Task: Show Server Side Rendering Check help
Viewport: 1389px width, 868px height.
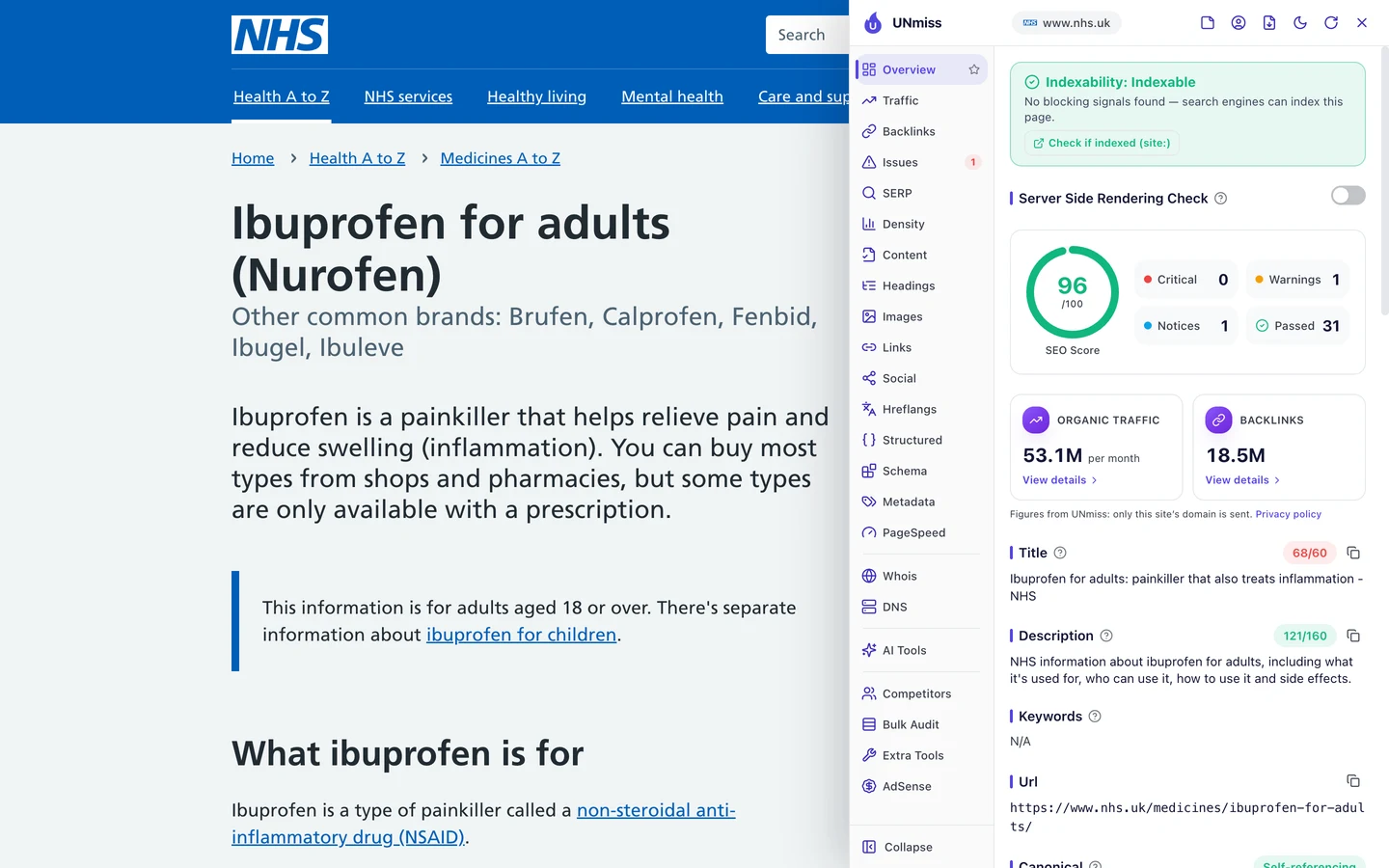Action: pyautogui.click(x=1221, y=199)
